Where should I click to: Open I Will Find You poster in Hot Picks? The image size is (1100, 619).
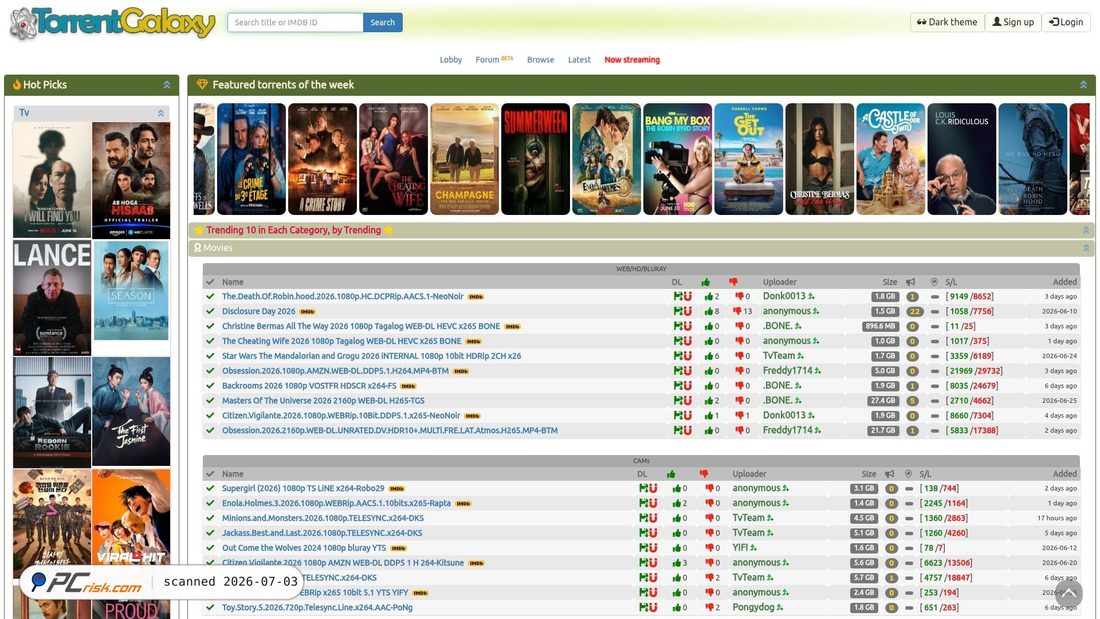tap(52, 180)
